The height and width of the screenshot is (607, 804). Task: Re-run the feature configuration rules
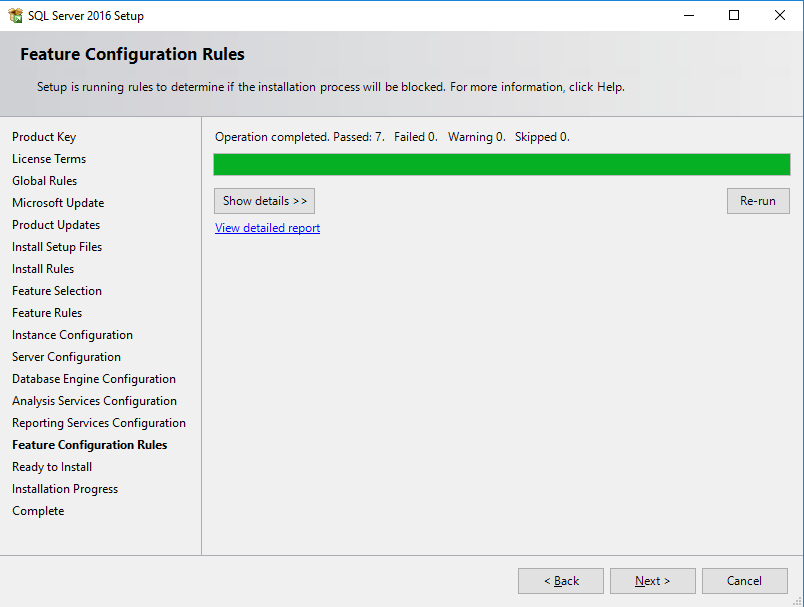758,201
